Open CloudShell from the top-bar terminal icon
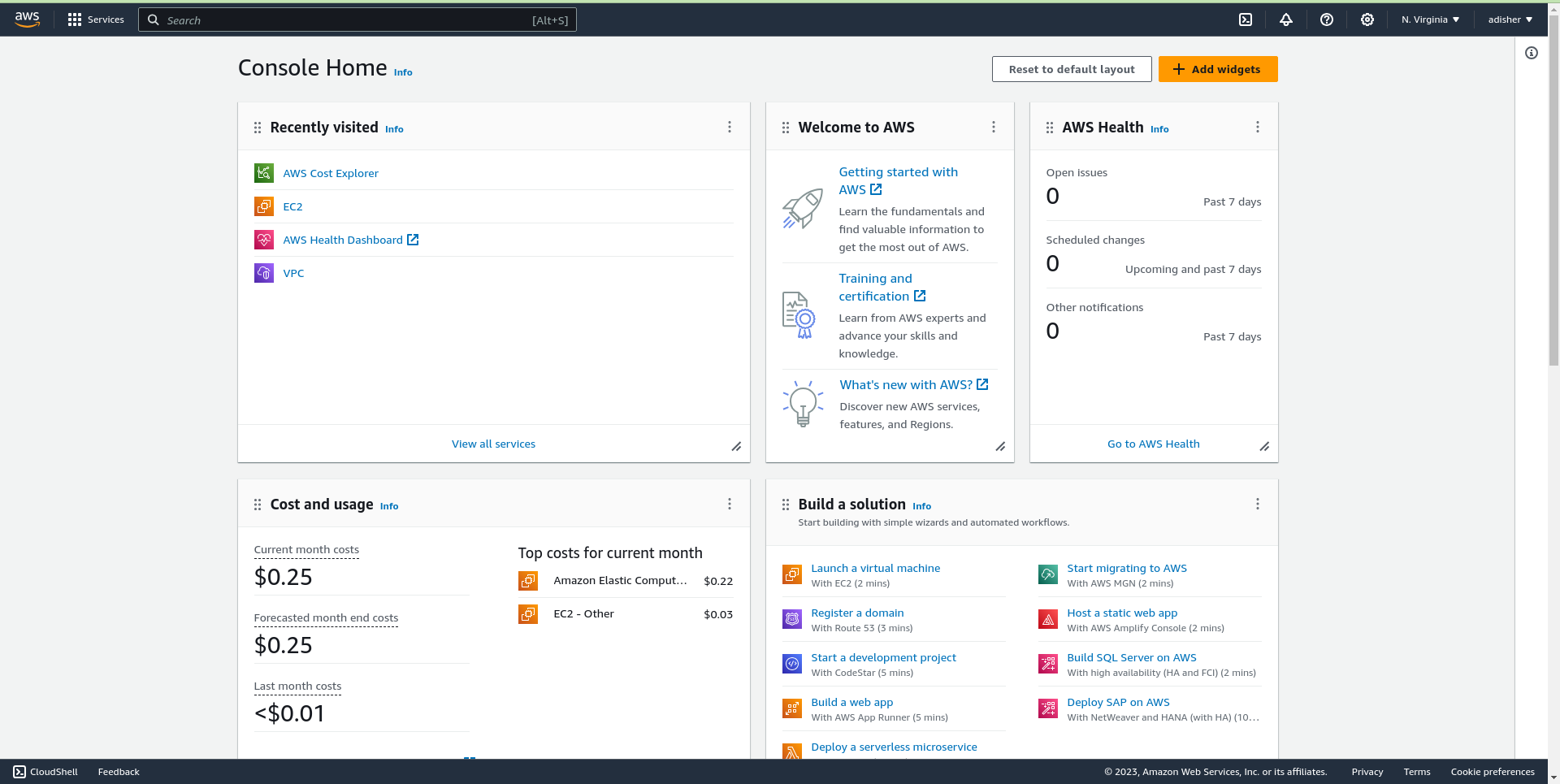The height and width of the screenshot is (784, 1560). 1246,19
